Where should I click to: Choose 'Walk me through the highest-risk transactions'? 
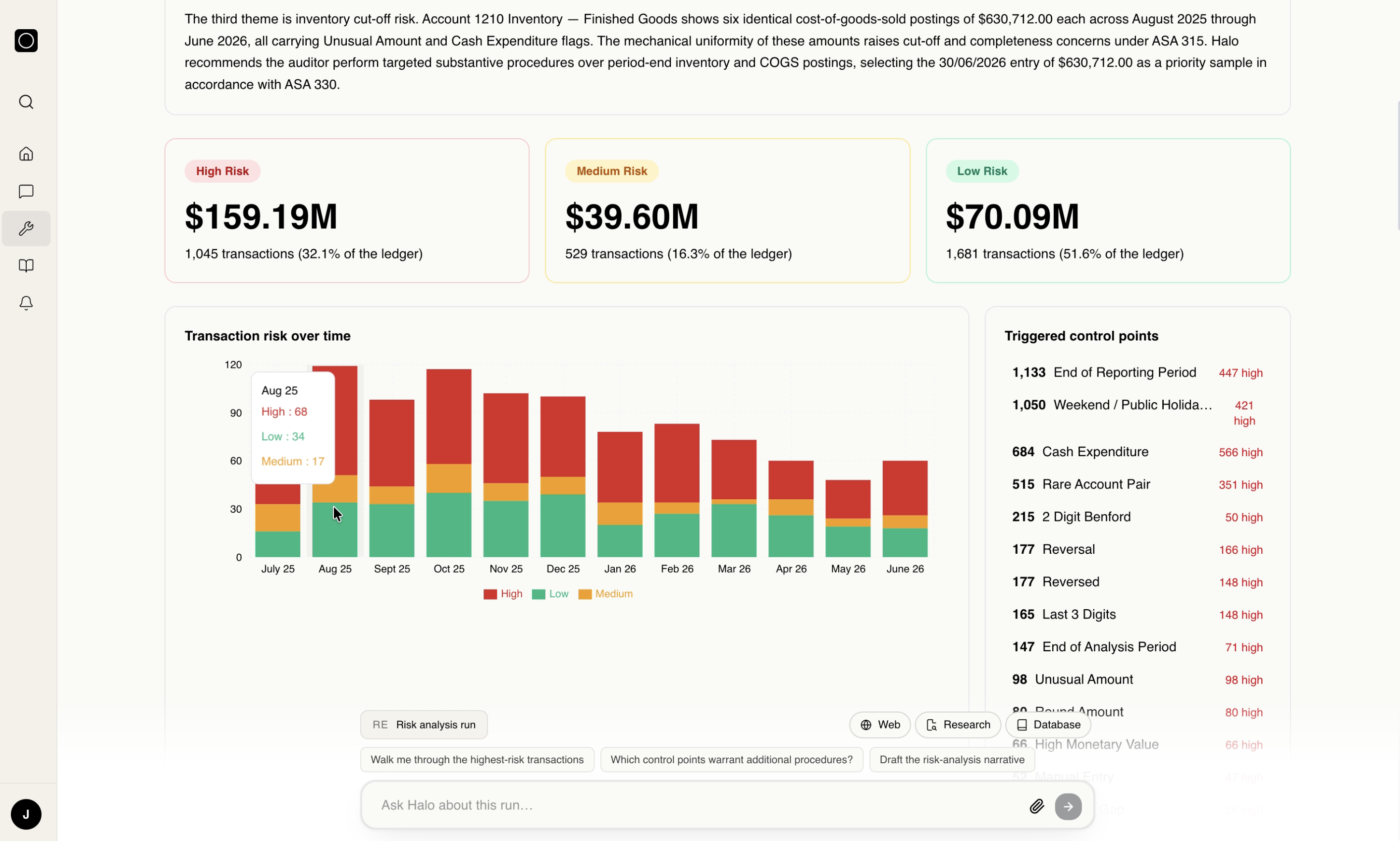pyautogui.click(x=477, y=760)
